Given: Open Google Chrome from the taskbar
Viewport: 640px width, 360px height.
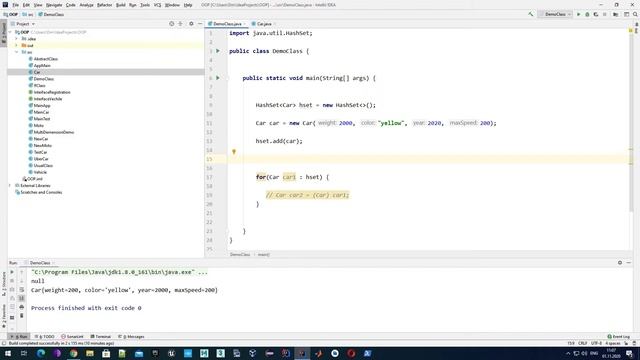Looking at the screenshot, I should tap(73, 353).
